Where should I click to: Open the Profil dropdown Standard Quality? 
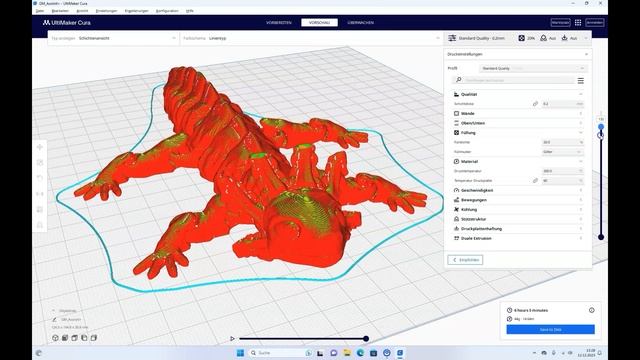533,68
